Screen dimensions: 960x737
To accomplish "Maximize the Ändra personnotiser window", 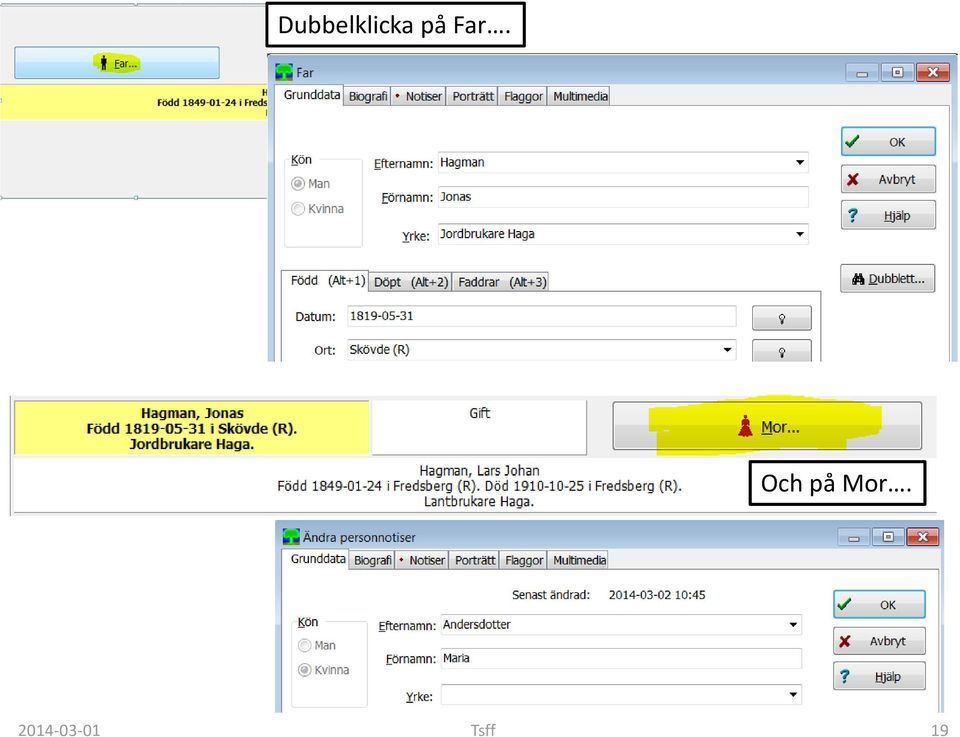I will (888, 537).
